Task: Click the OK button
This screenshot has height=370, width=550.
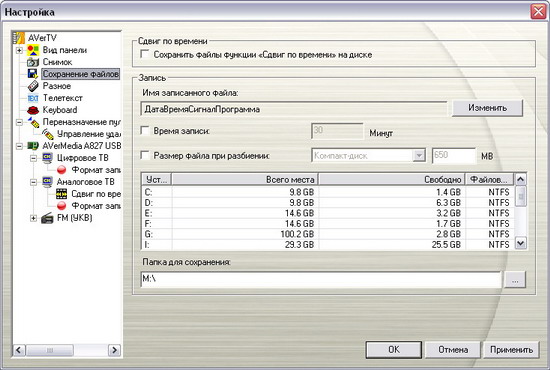Action: (x=394, y=350)
